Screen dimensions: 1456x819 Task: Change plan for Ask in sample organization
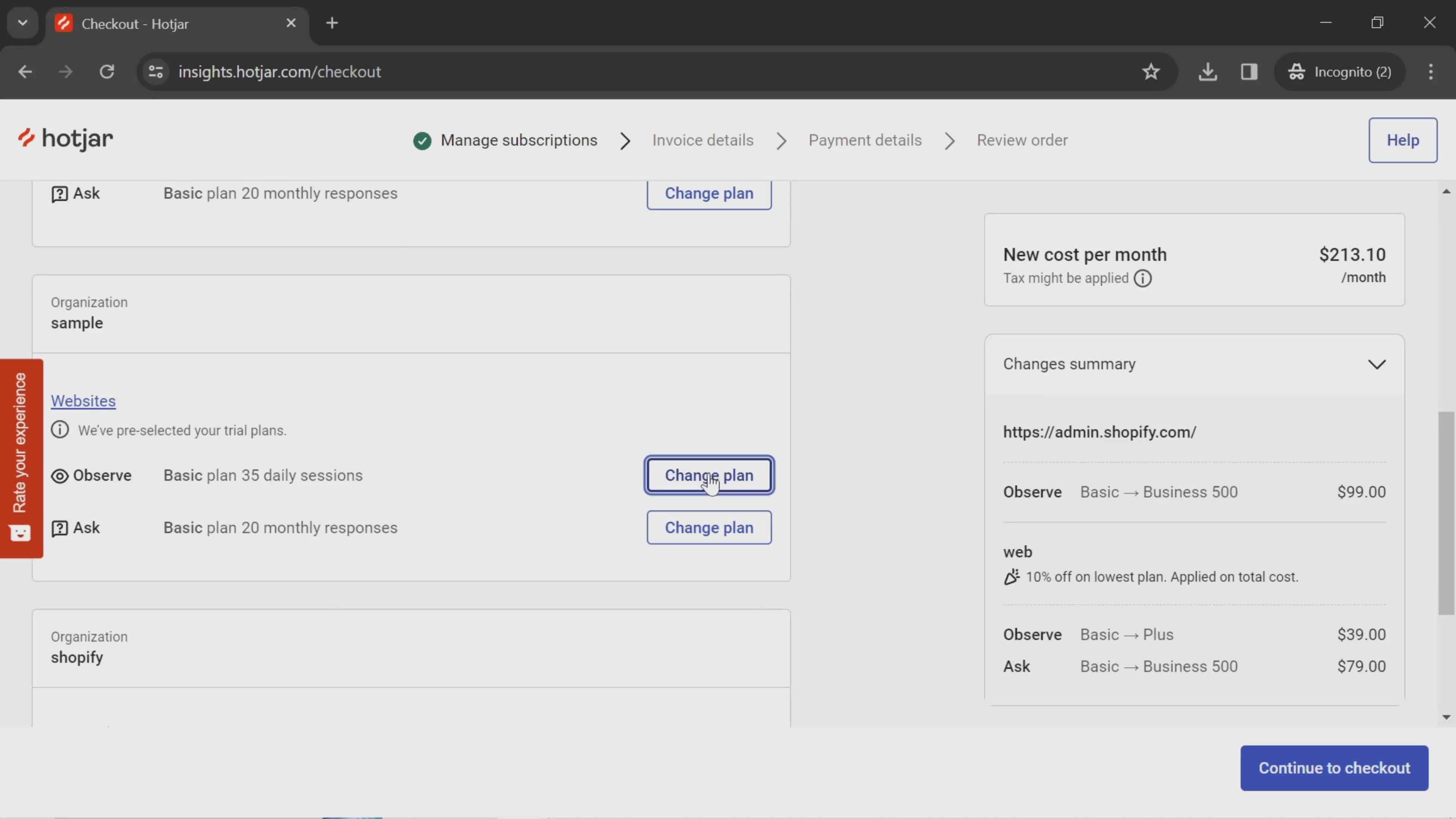click(x=709, y=527)
